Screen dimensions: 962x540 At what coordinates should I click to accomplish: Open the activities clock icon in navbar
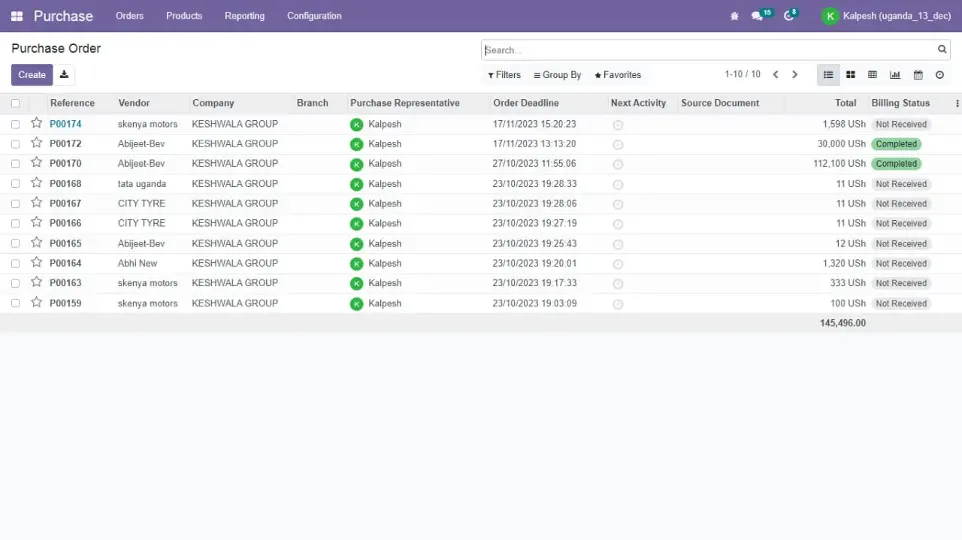pos(789,16)
